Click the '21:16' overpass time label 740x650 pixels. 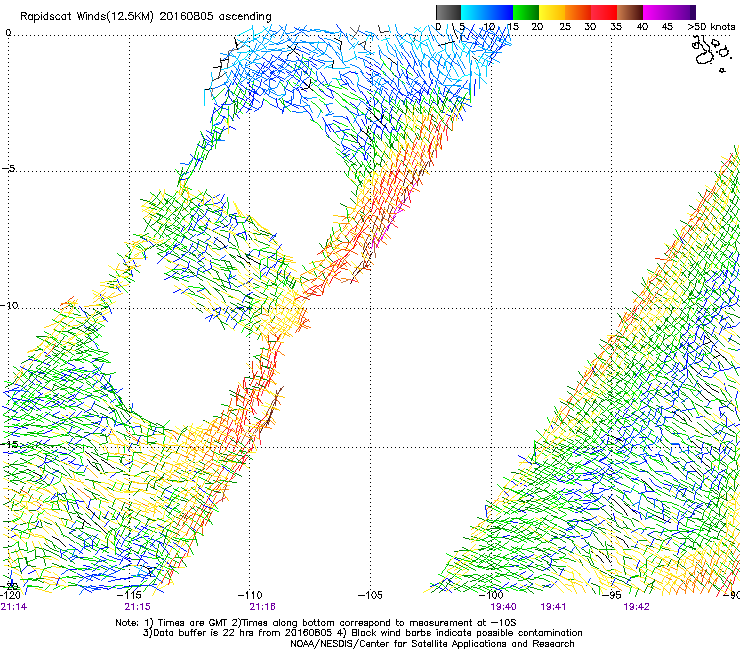(x=262, y=607)
